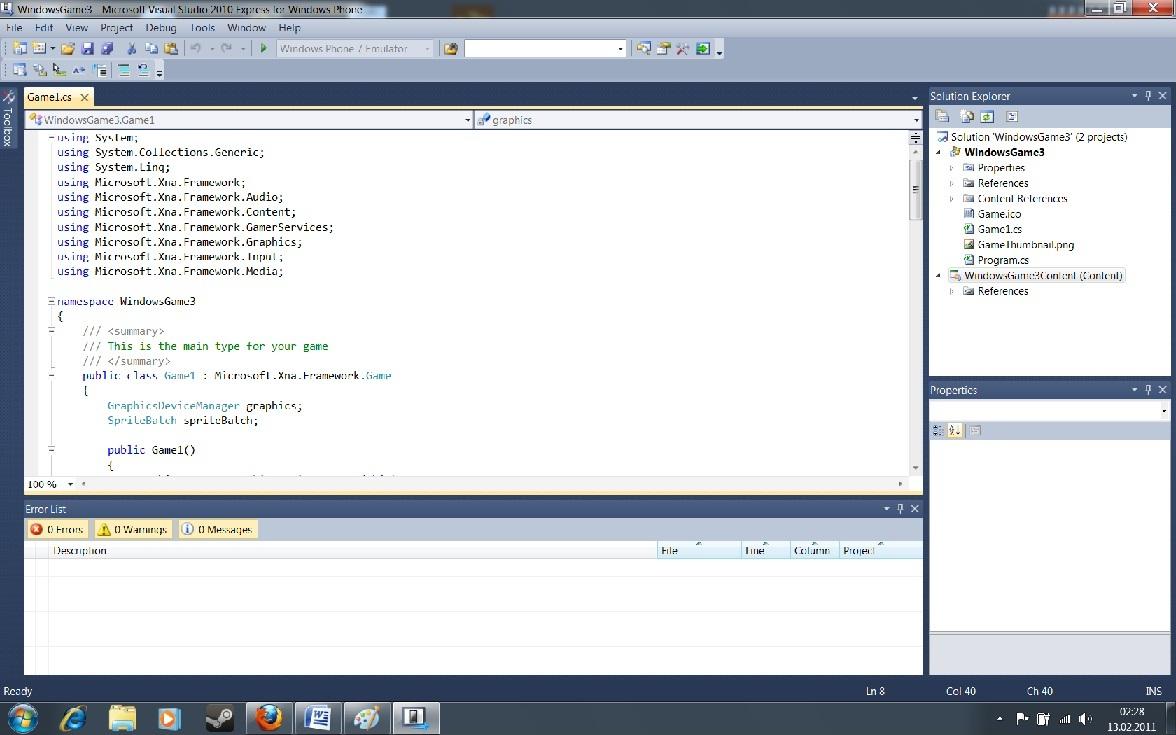This screenshot has height=735, width=1176.
Task: Open the File menu
Action: pos(14,28)
